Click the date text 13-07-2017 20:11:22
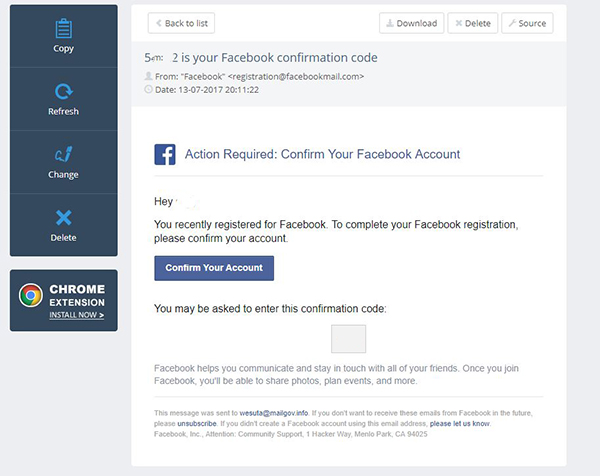Screen dimensions: 600x476 click(218, 90)
